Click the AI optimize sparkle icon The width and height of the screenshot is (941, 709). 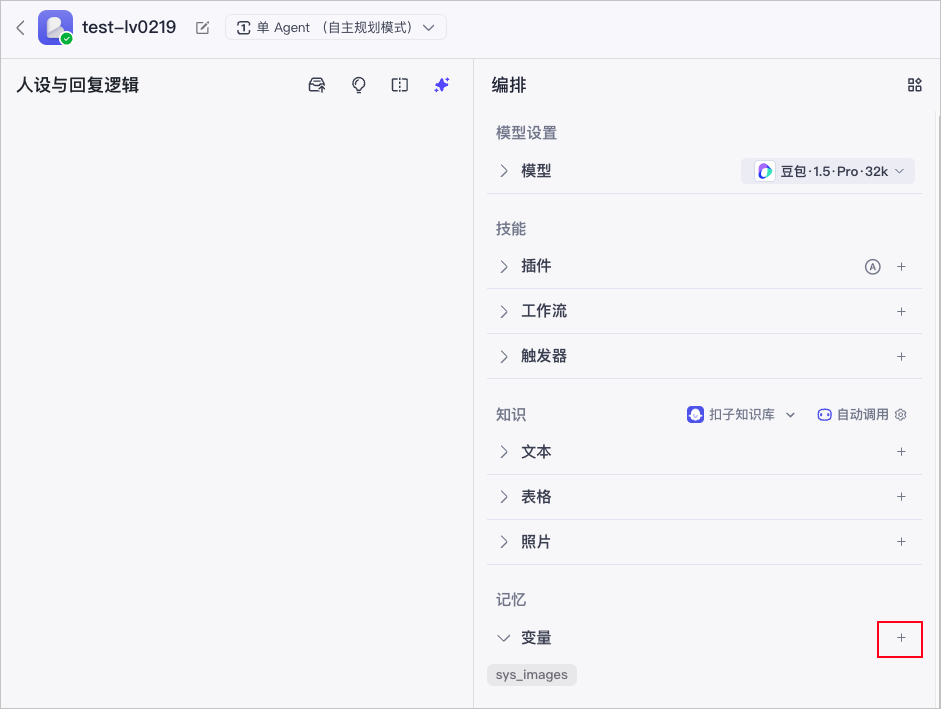[442, 85]
